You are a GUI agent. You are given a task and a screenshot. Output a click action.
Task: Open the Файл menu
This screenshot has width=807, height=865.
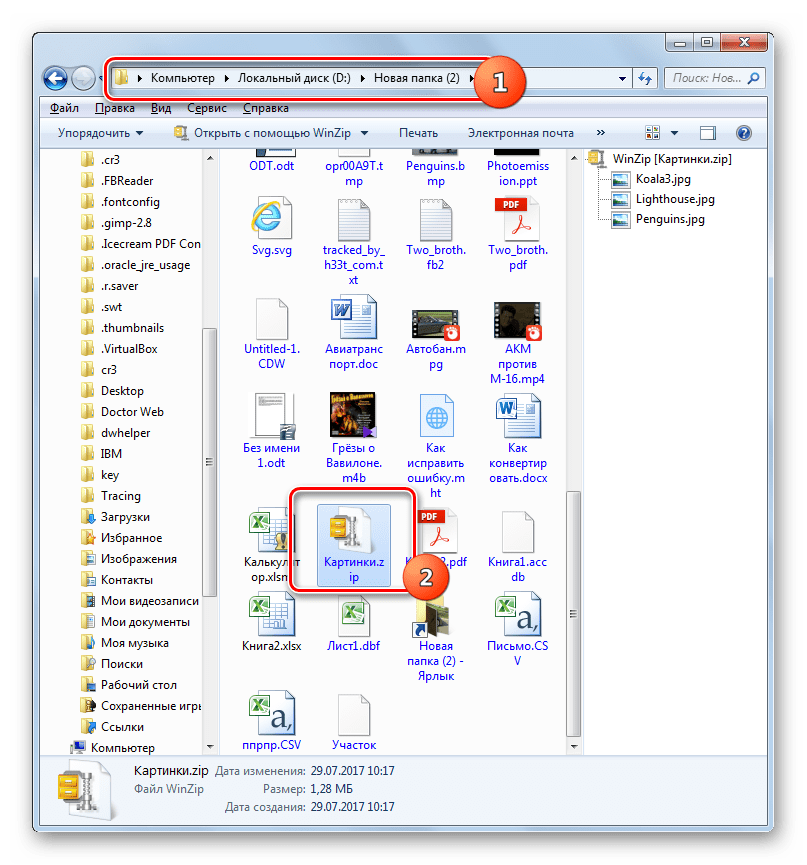64,107
